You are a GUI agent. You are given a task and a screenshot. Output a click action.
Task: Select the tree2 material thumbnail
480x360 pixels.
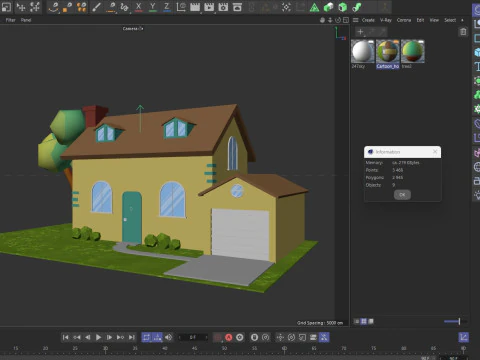pyautogui.click(x=413, y=51)
